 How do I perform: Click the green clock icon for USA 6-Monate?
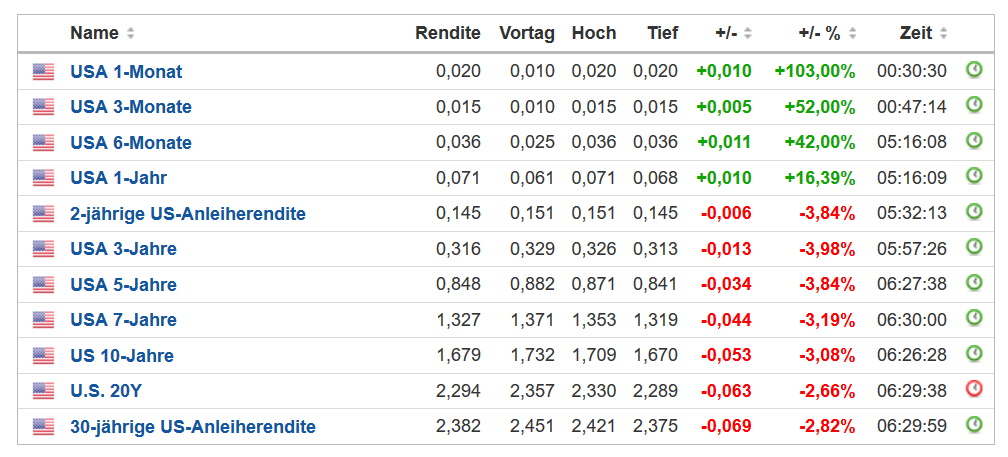tap(974, 141)
